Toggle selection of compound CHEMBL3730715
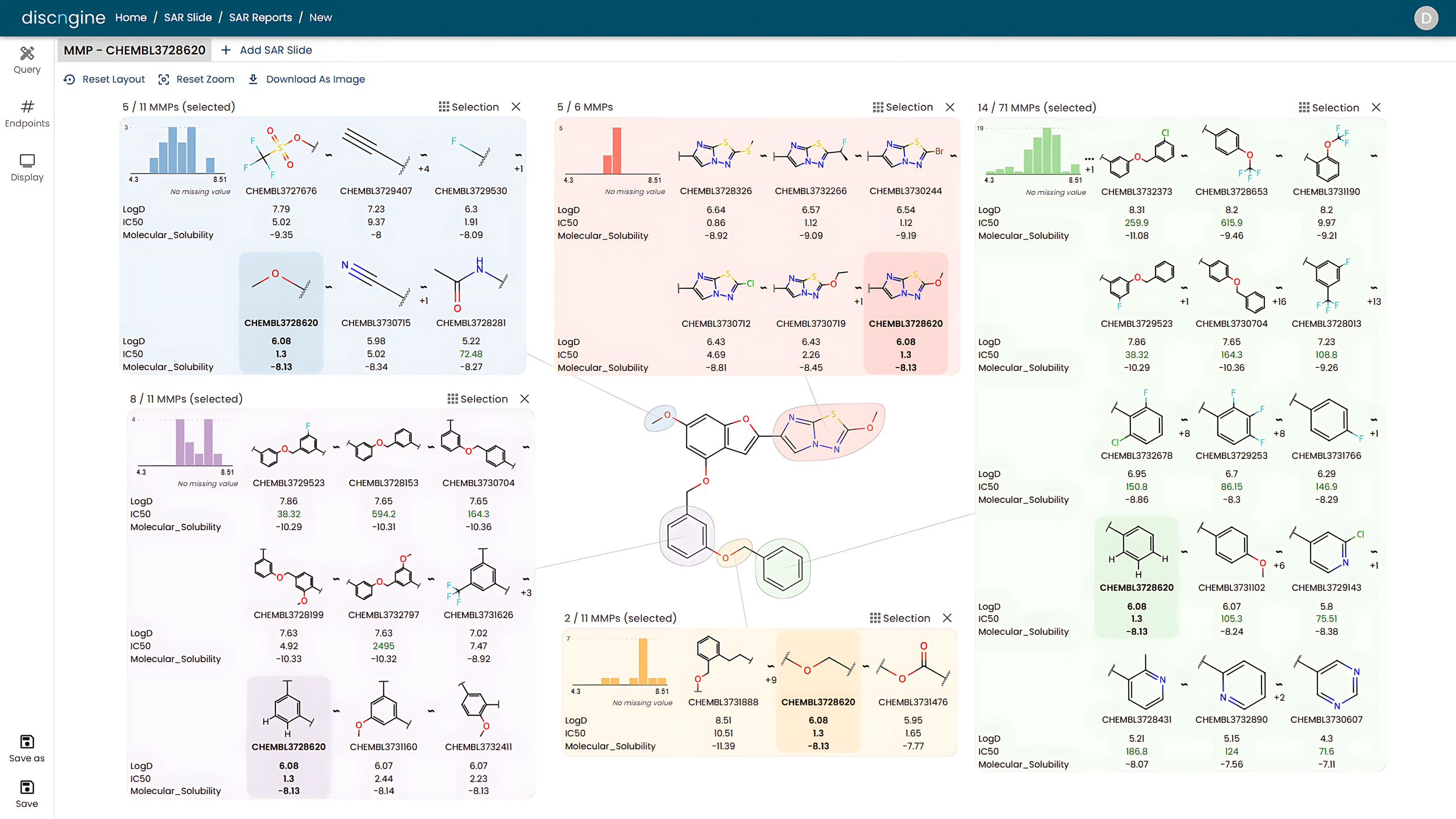Image resolution: width=1456 pixels, height=819 pixels. coord(376,283)
